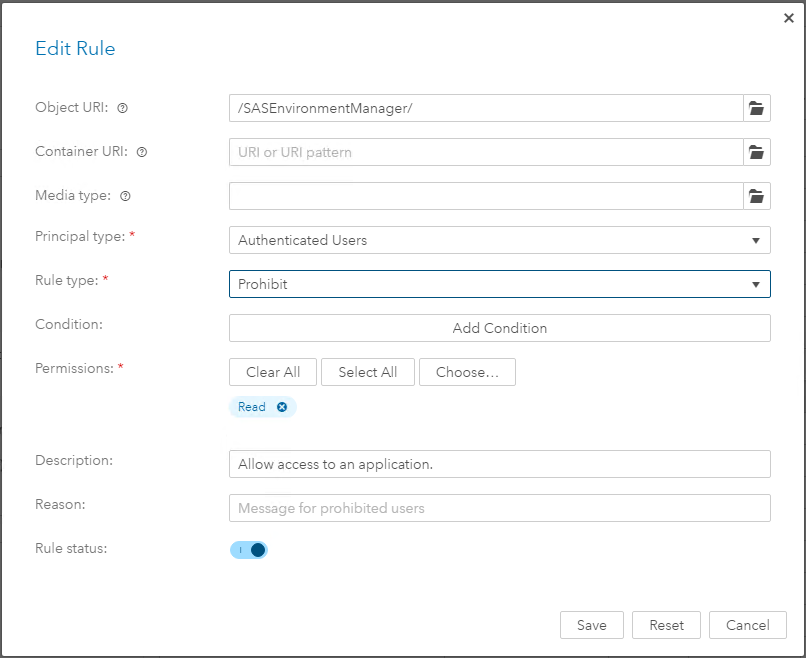Click into the Reason message field
This screenshot has height=658, width=806.
point(499,508)
